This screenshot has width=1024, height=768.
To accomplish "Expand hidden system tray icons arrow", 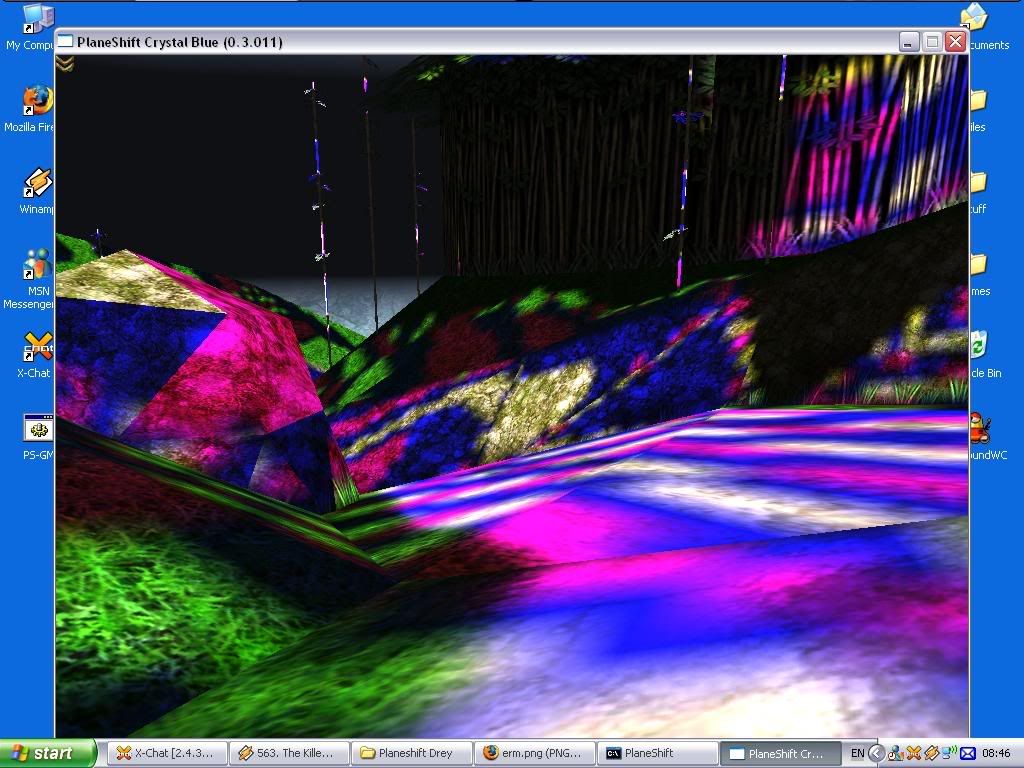I will 877,753.
